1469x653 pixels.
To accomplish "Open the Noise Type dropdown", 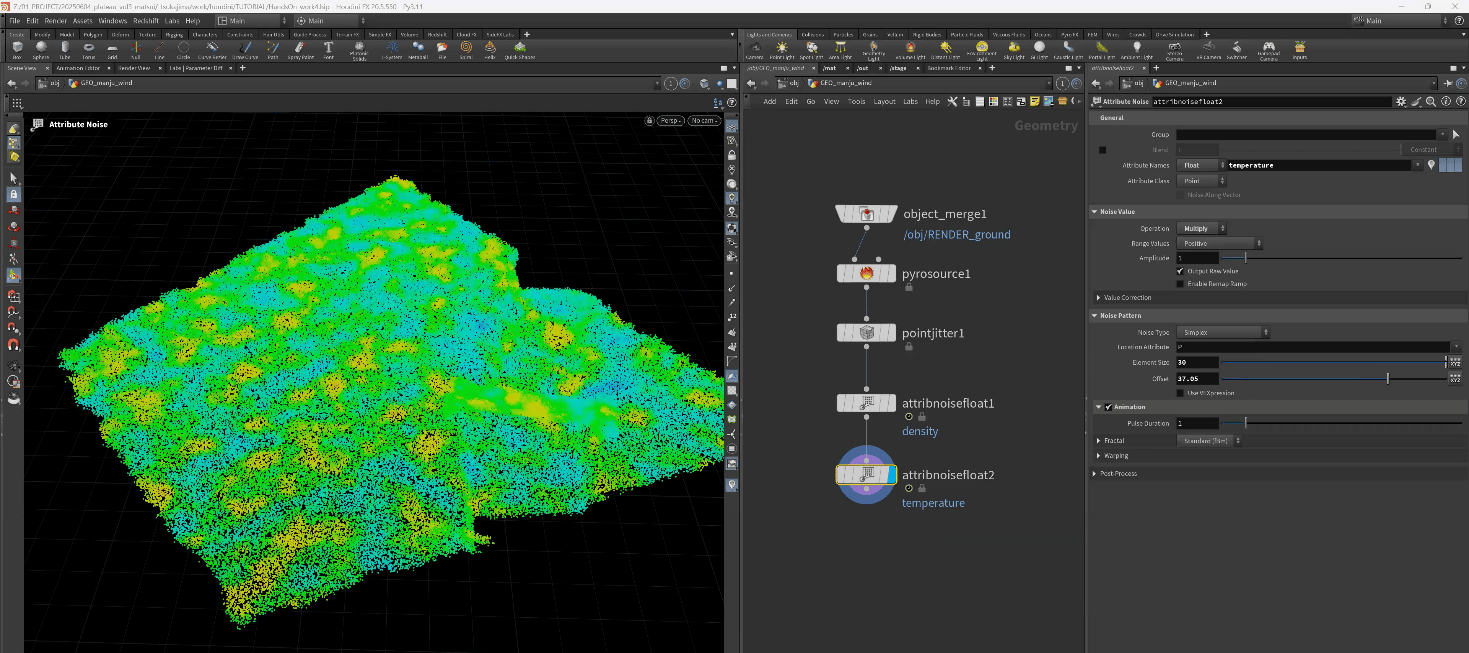I will (1224, 332).
